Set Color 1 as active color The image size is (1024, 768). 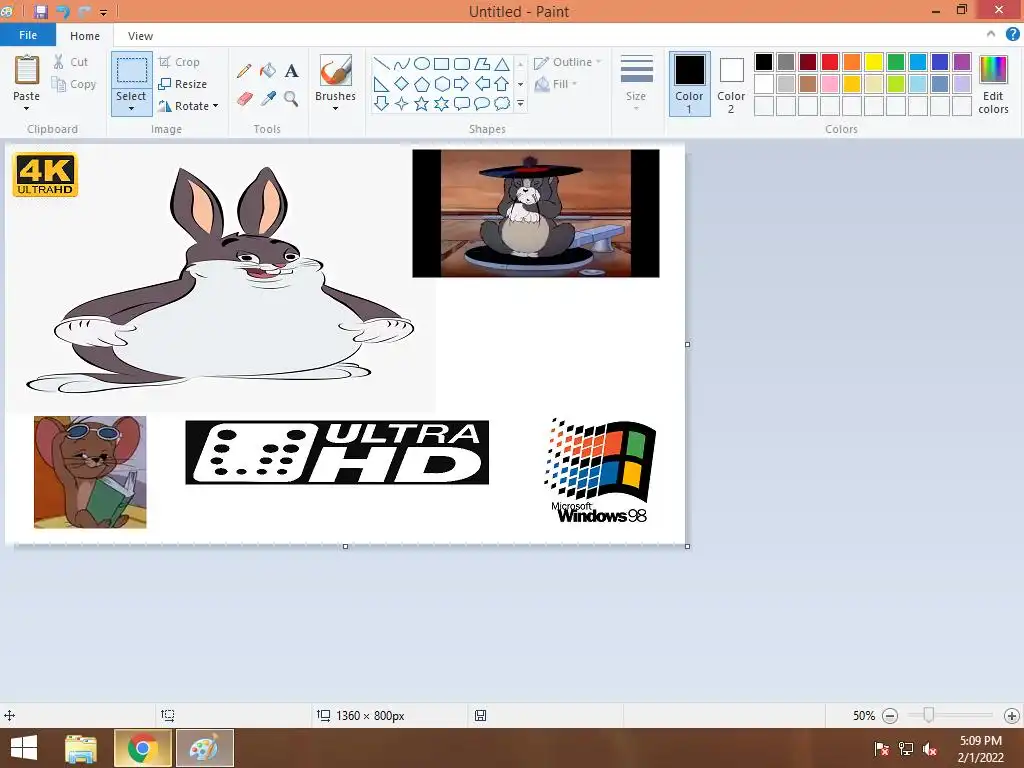(690, 84)
